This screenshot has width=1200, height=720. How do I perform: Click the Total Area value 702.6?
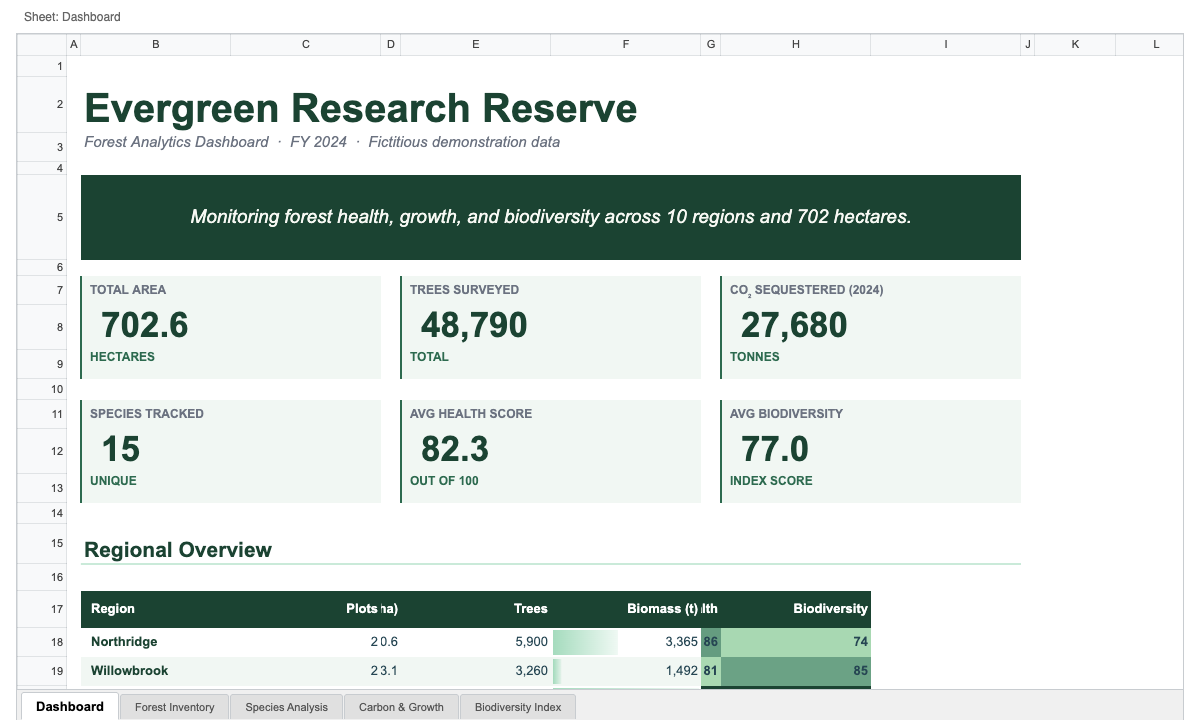point(145,326)
